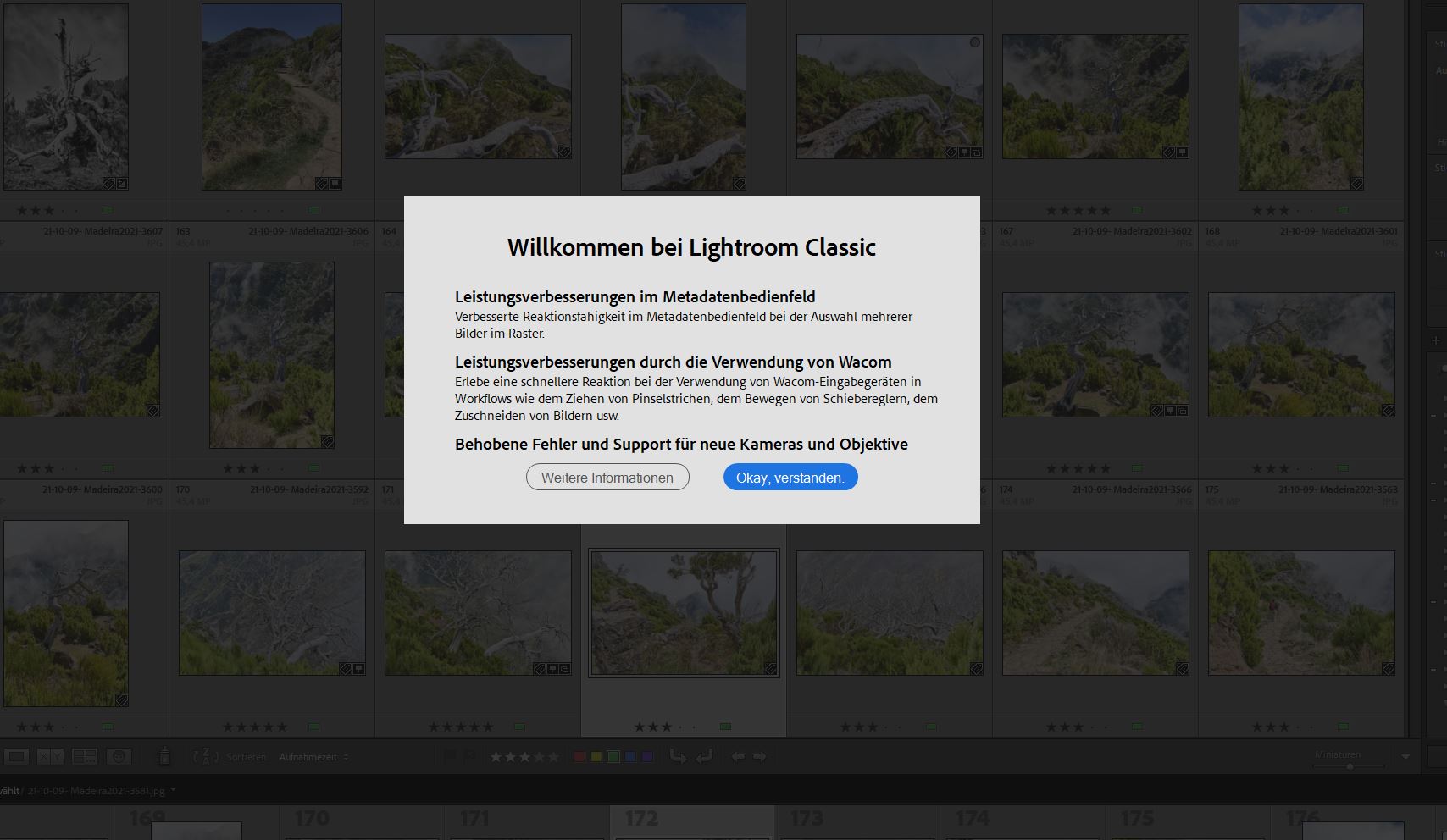Select the Painter spray can tool
The width and height of the screenshot is (1447, 840).
tap(164, 756)
